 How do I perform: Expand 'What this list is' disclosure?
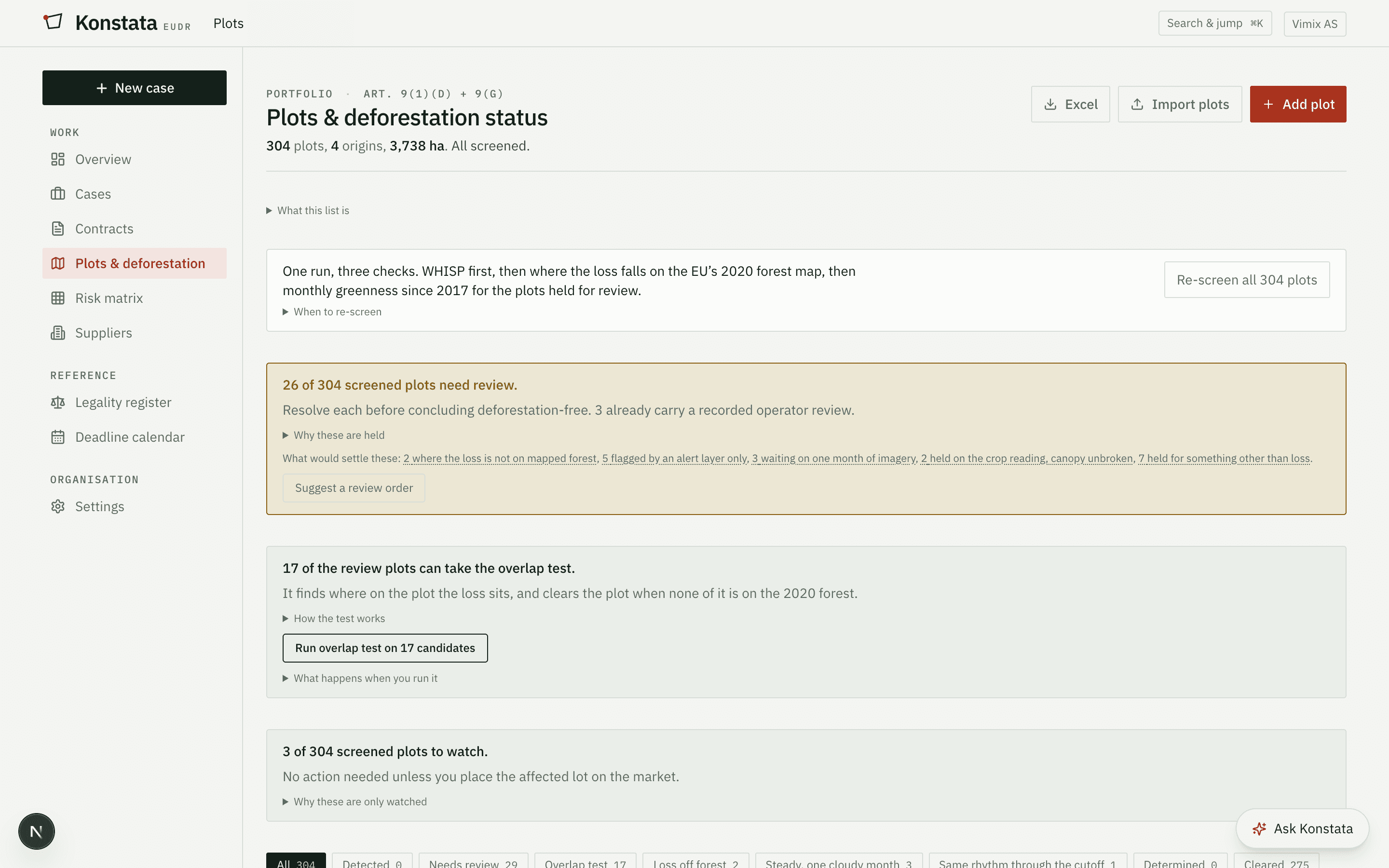308,211
